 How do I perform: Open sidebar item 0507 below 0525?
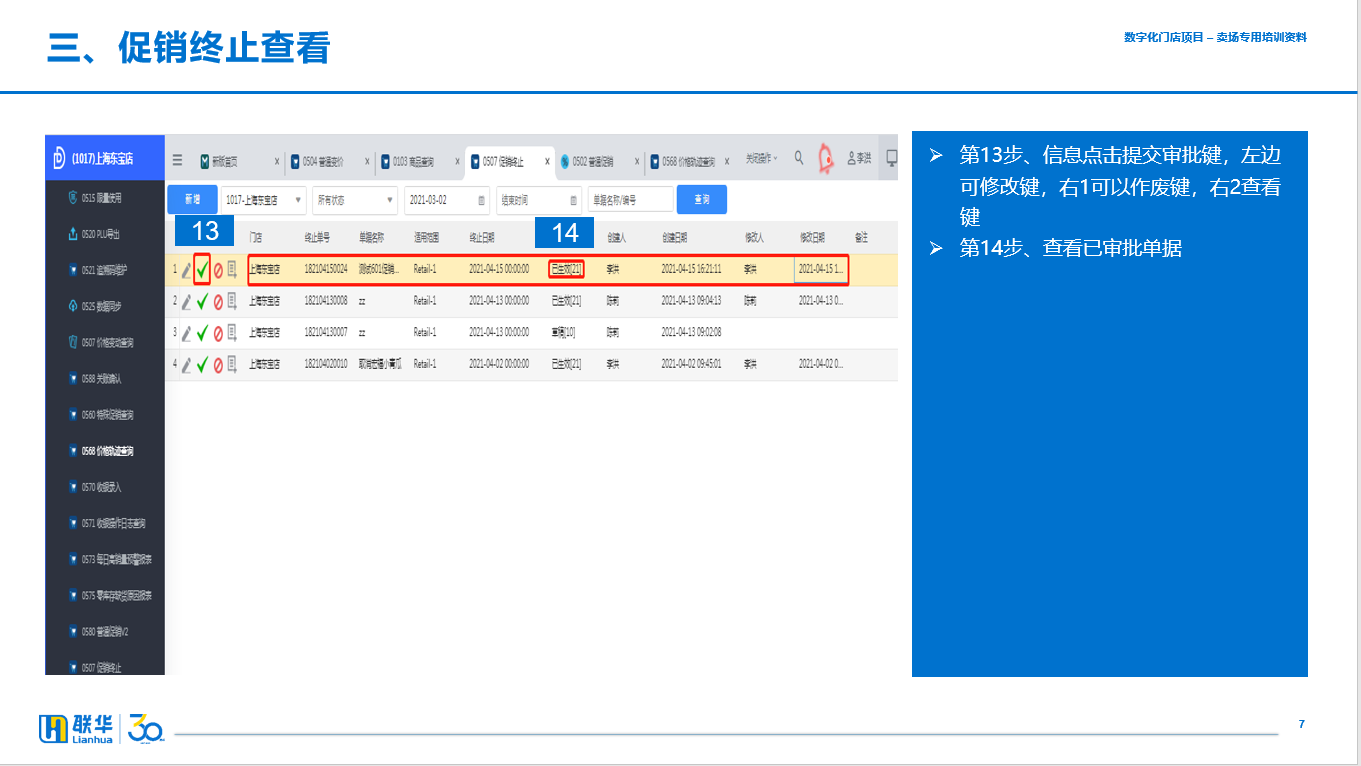point(105,342)
